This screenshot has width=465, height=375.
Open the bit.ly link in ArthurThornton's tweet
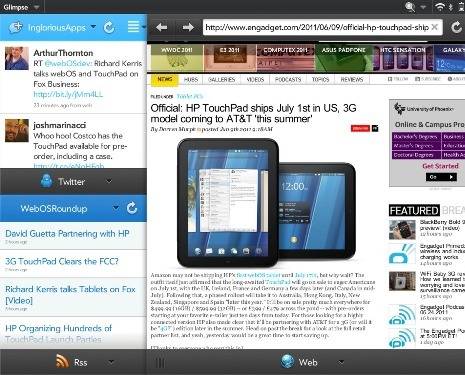point(68,94)
